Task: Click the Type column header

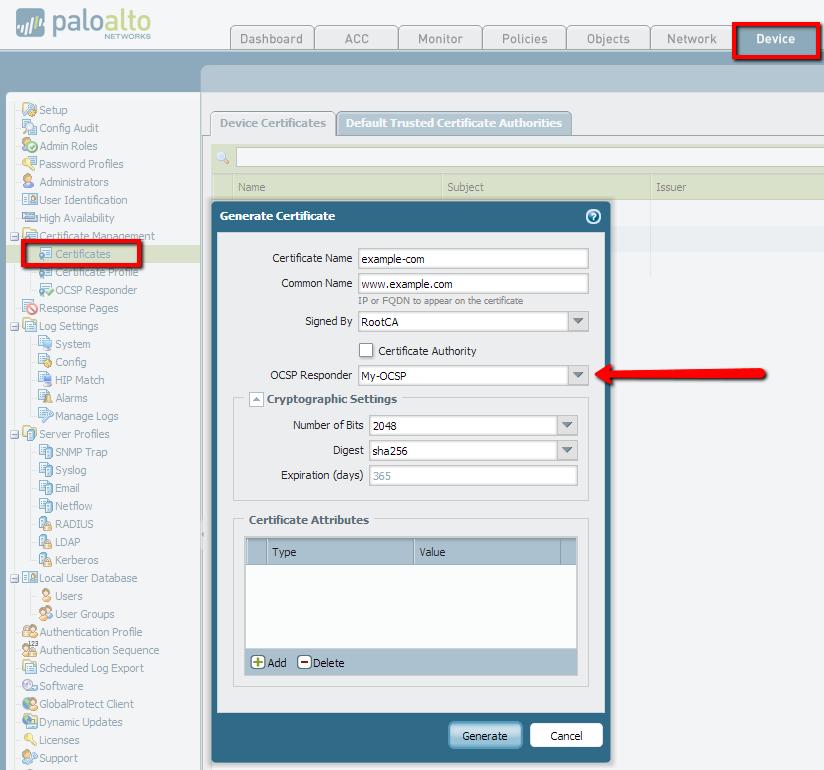Action: pos(341,552)
